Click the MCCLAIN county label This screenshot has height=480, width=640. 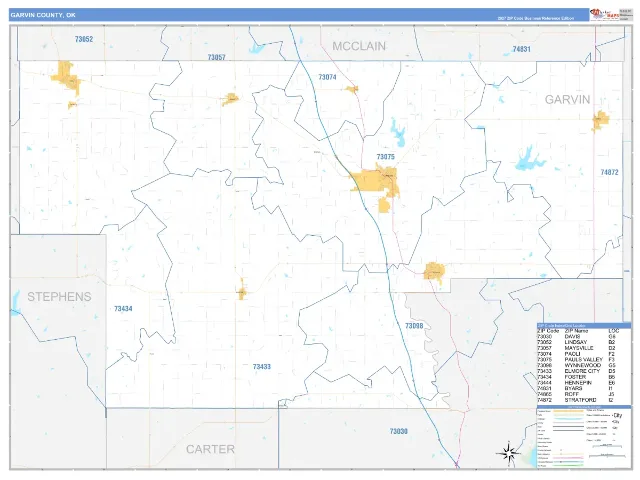[x=359, y=46]
